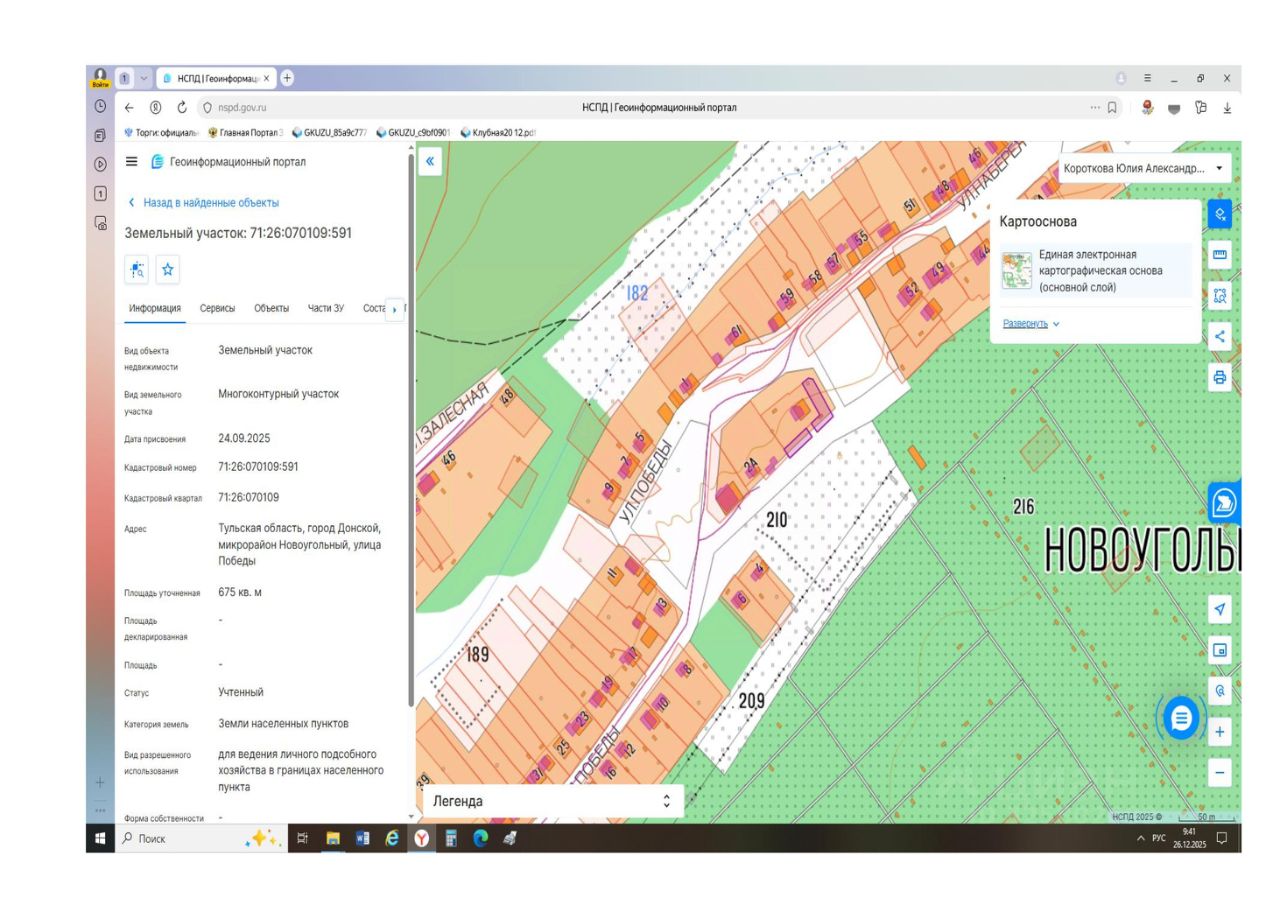Click the show object on map icon
The width and height of the screenshot is (1280, 905).
(137, 269)
